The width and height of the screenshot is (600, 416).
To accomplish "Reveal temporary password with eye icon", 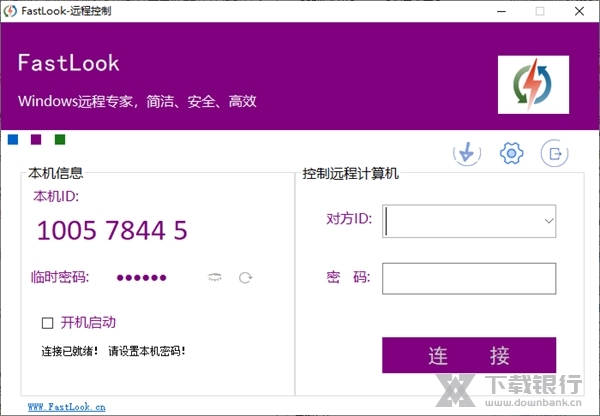I will [x=214, y=277].
